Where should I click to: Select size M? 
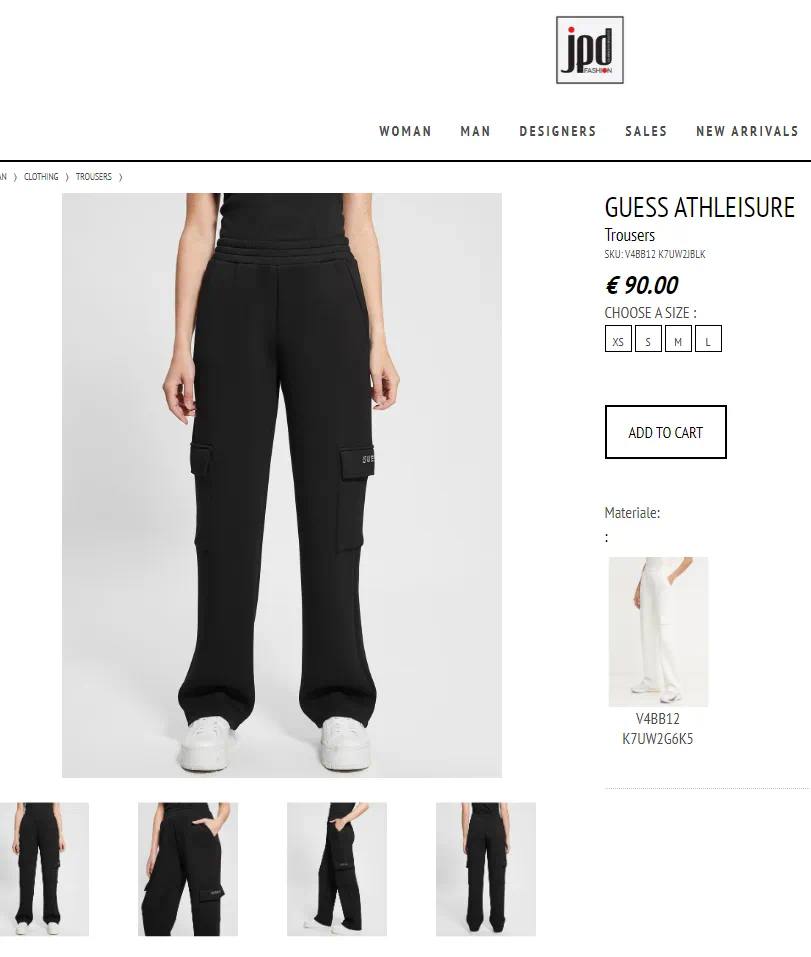coord(678,339)
